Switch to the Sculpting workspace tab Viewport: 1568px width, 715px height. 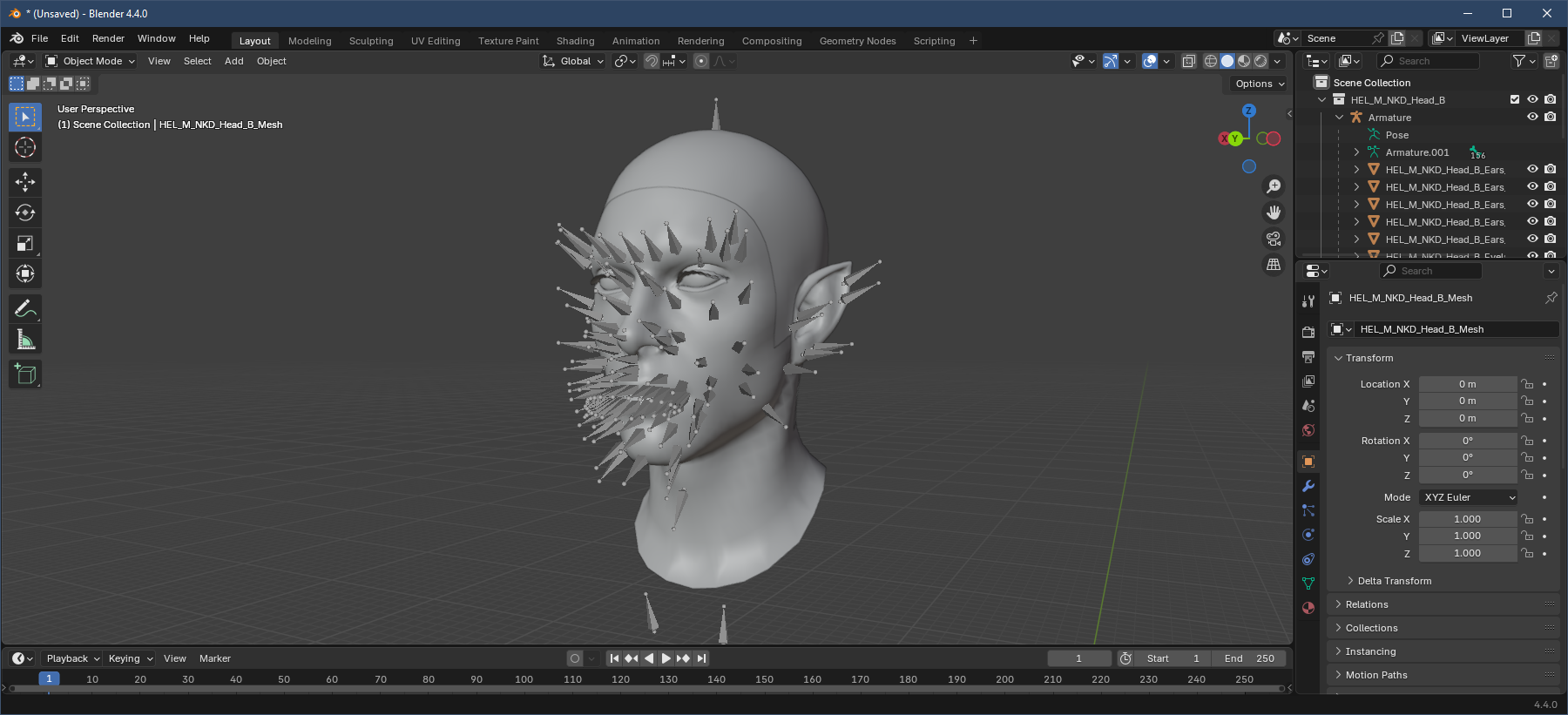click(371, 41)
